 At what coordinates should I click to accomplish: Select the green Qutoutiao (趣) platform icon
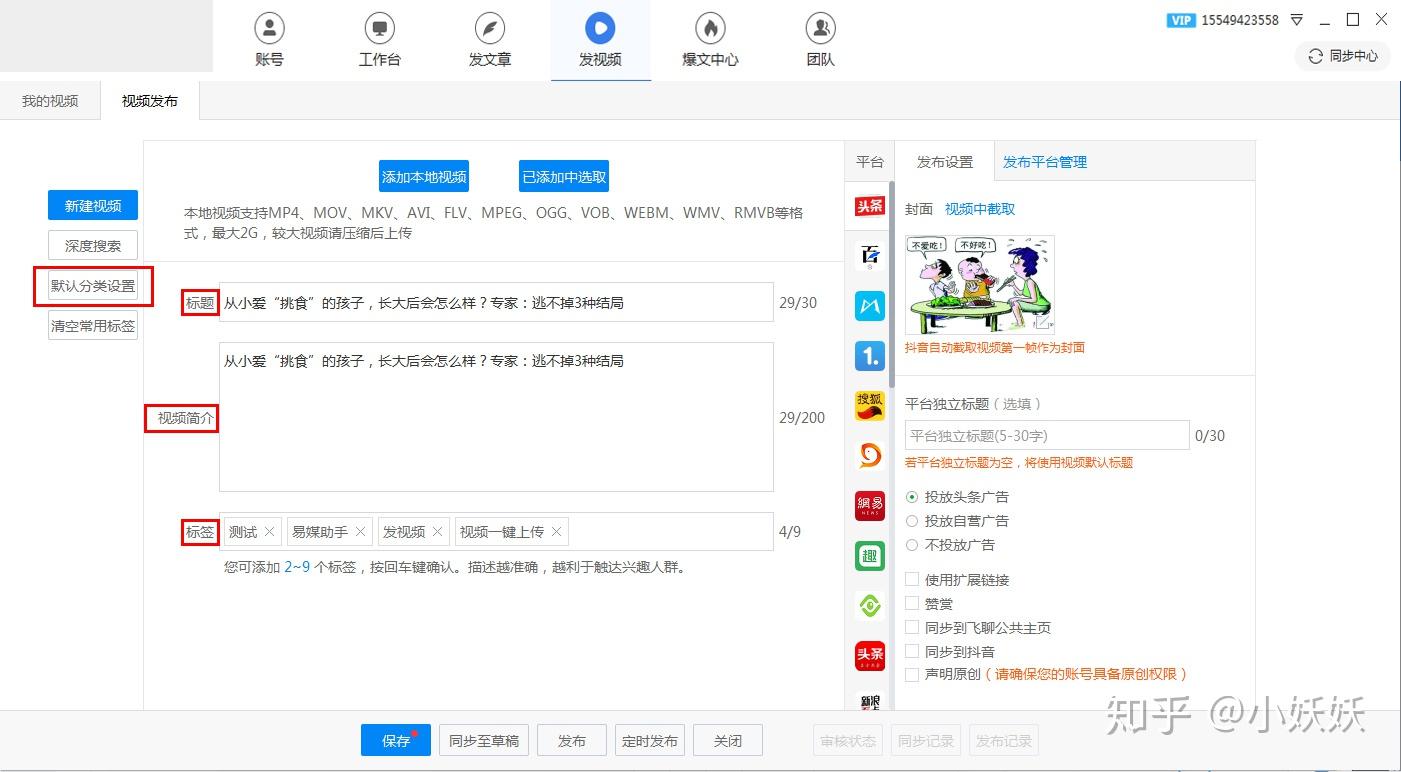coord(870,556)
